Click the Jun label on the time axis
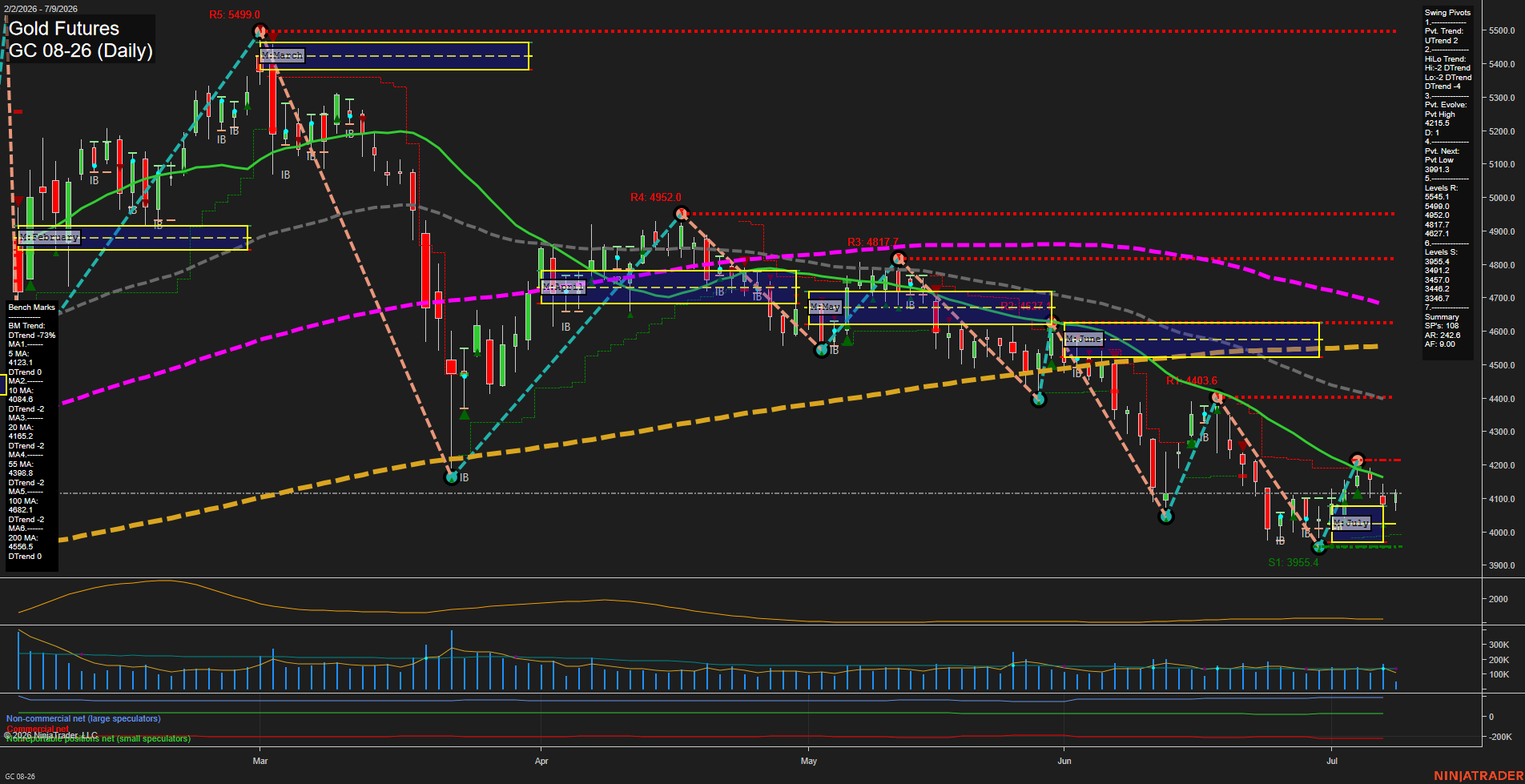This screenshot has width=1525, height=784. (x=1064, y=761)
